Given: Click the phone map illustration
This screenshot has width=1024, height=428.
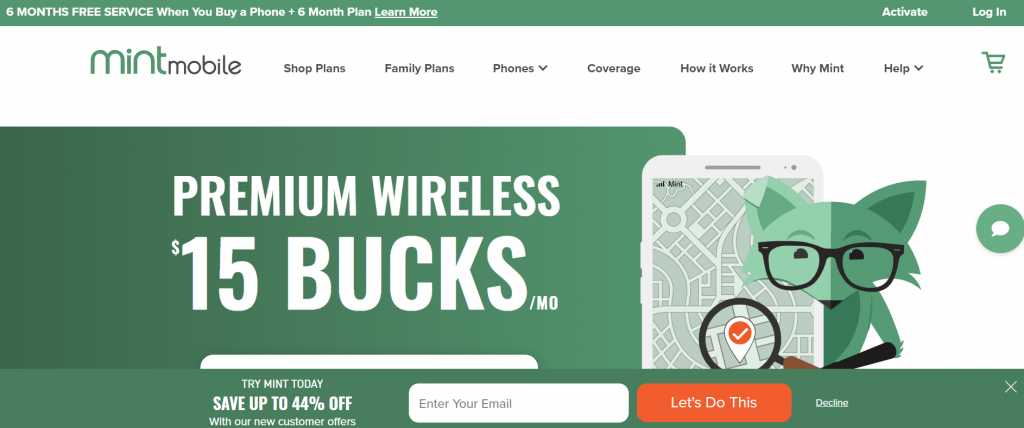Looking at the screenshot, I should (x=733, y=262).
